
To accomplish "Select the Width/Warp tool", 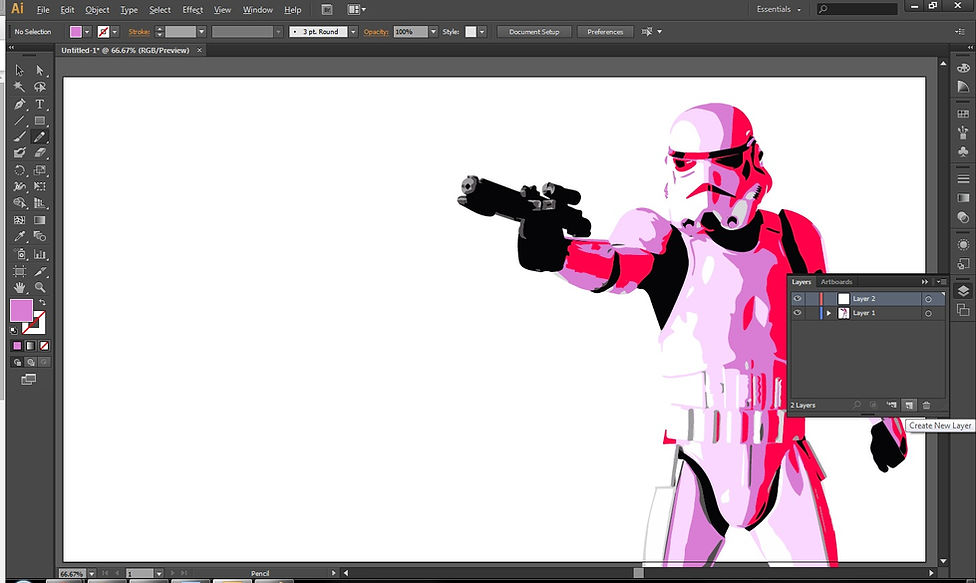I will (x=19, y=186).
